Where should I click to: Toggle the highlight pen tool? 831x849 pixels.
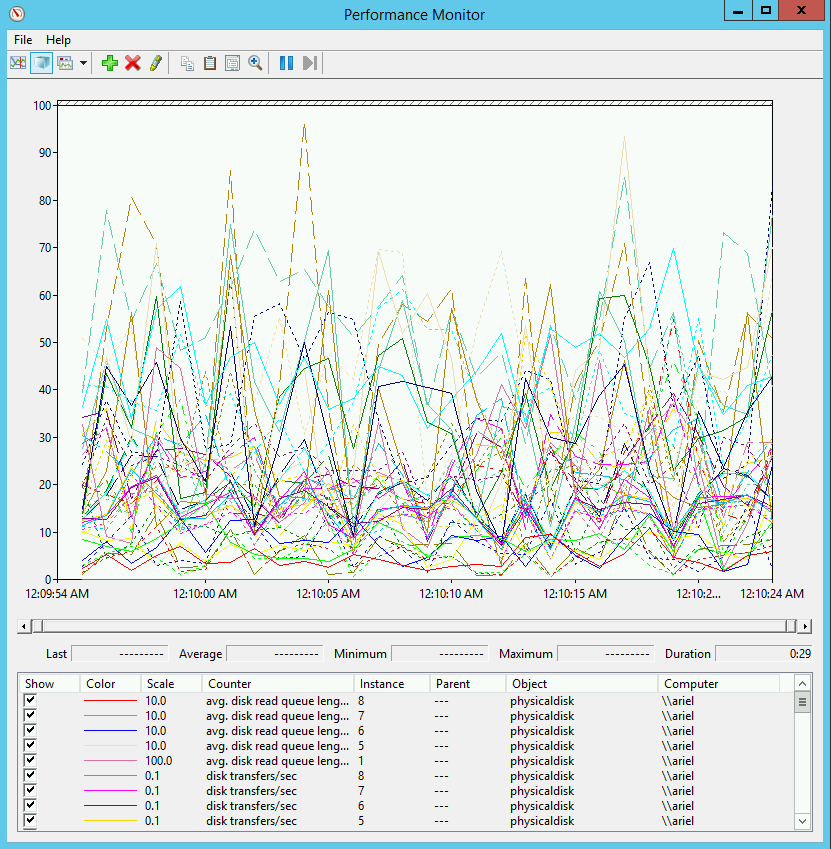point(155,63)
